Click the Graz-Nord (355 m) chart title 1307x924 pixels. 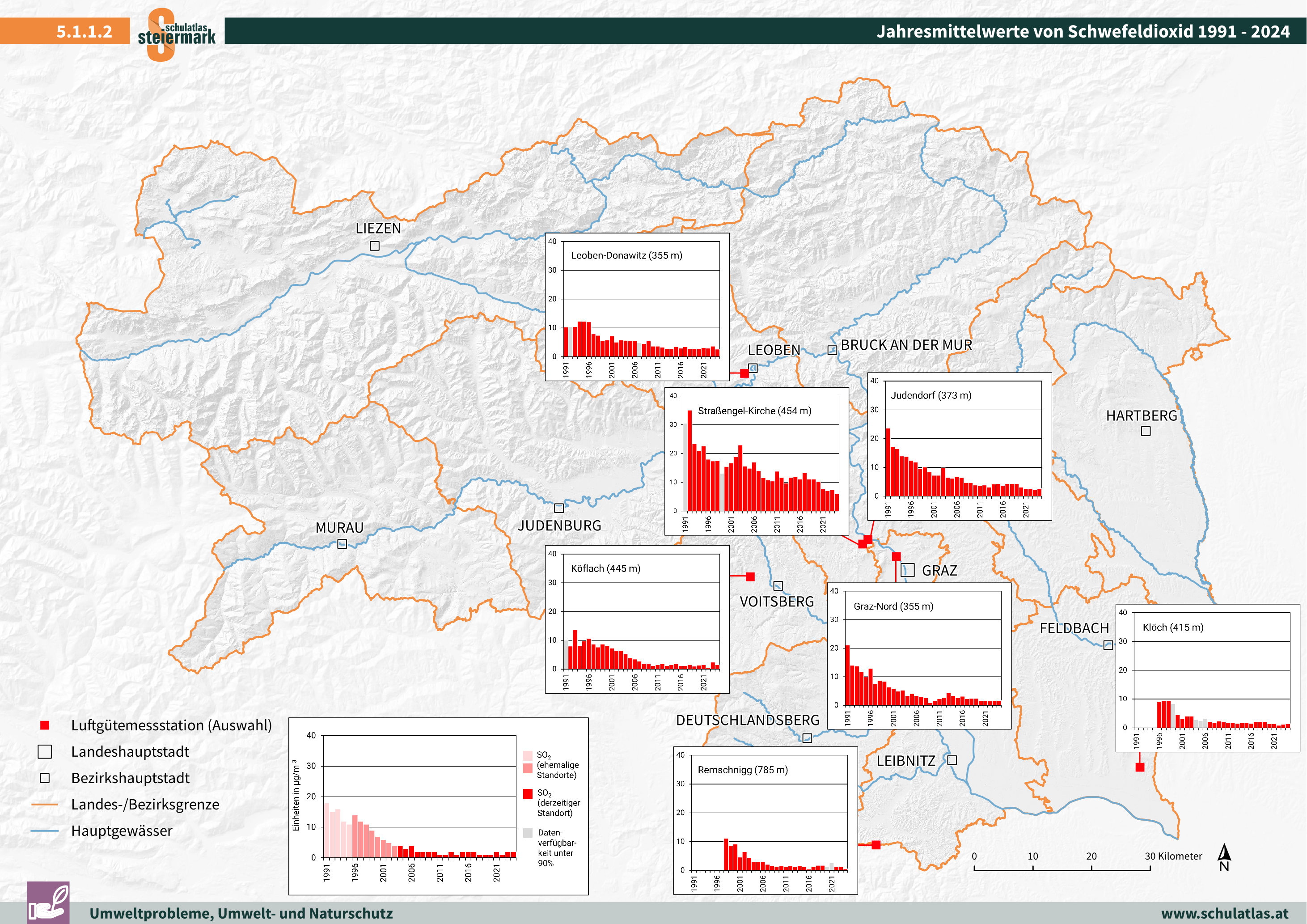(x=893, y=606)
